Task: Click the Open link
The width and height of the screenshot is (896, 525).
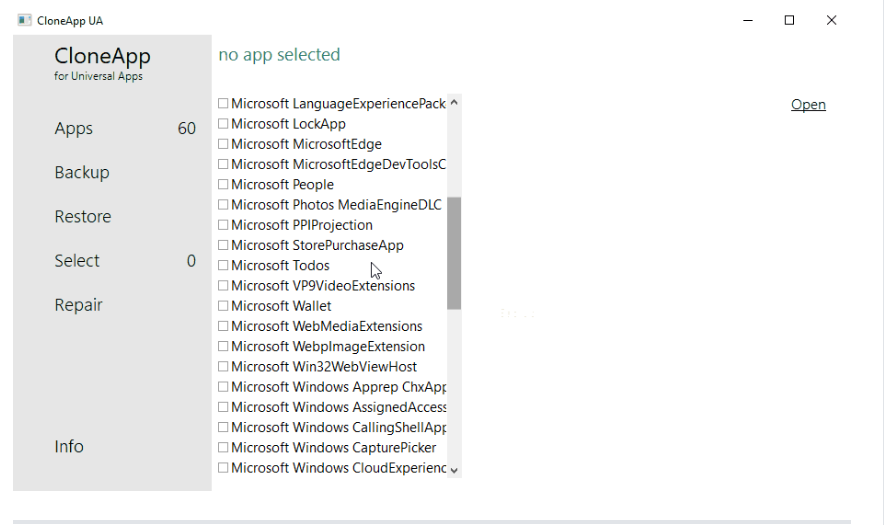Action: tap(808, 105)
